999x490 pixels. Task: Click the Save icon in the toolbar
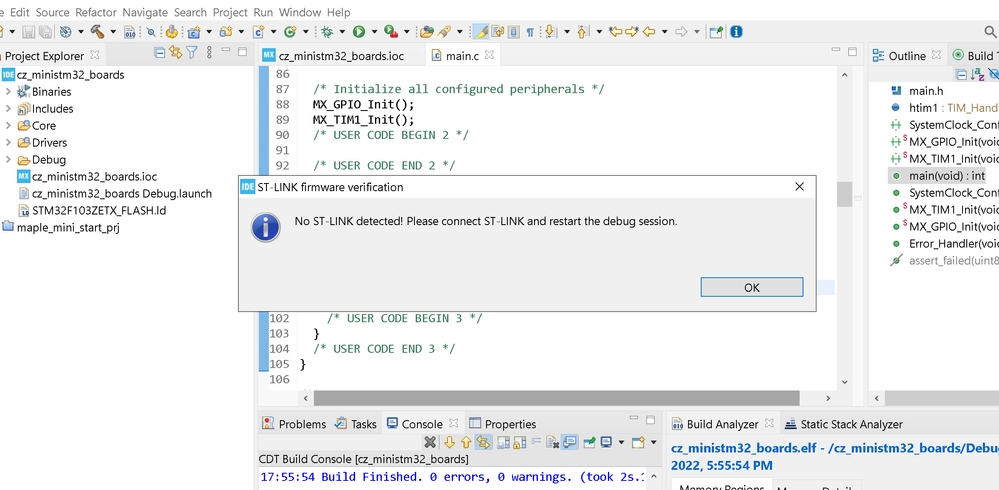29,31
